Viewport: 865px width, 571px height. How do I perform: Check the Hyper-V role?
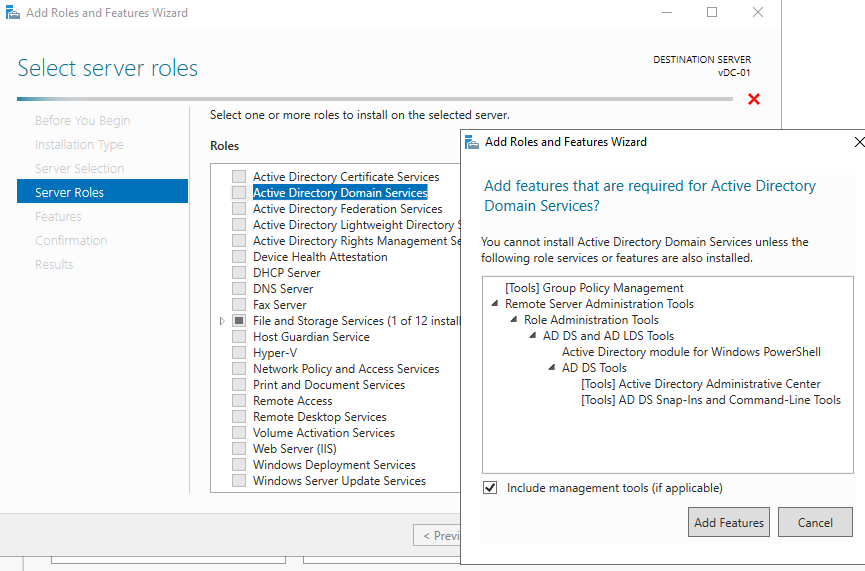point(239,353)
